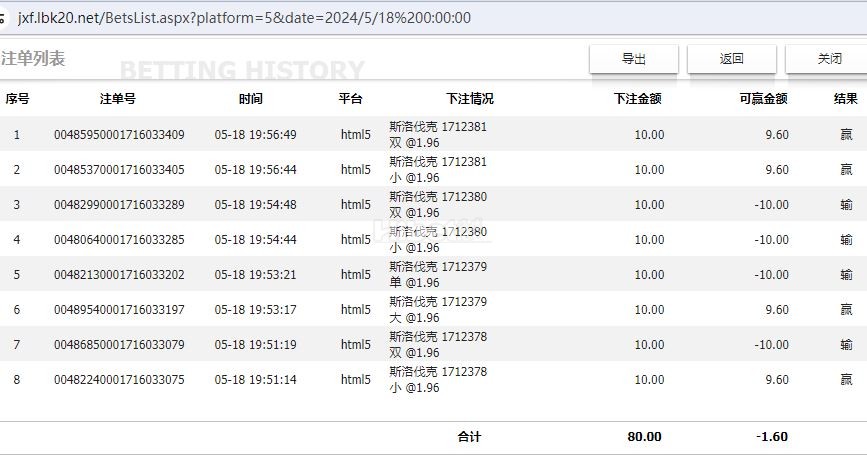This screenshot has height=460, width=867.
Task: Click the 注单号 column header
Action: coord(117,99)
